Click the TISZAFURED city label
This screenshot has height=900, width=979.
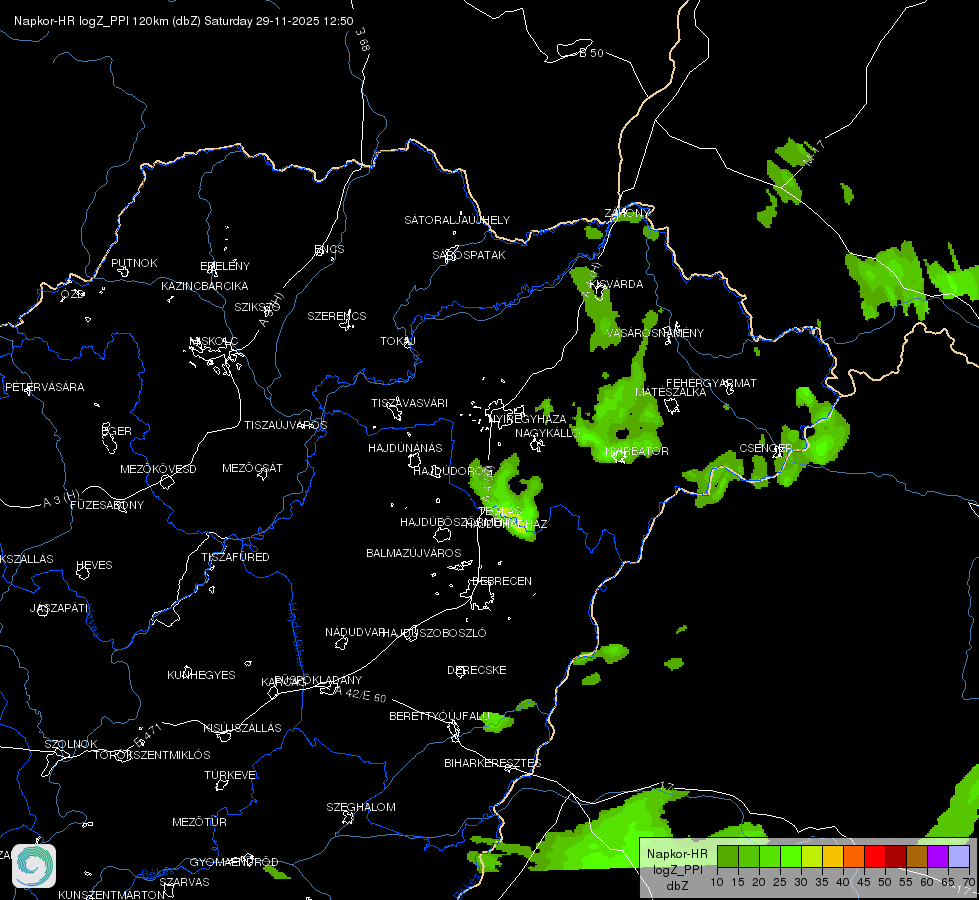click(x=235, y=556)
